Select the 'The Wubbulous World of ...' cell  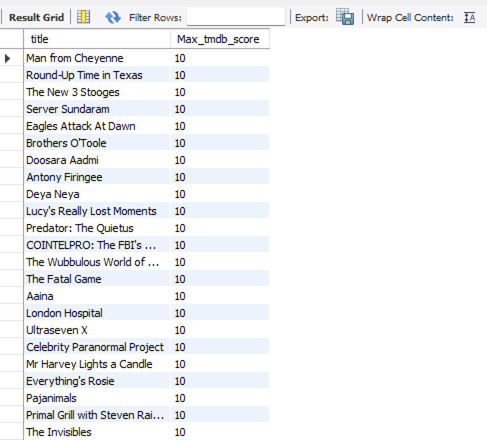pos(97,262)
